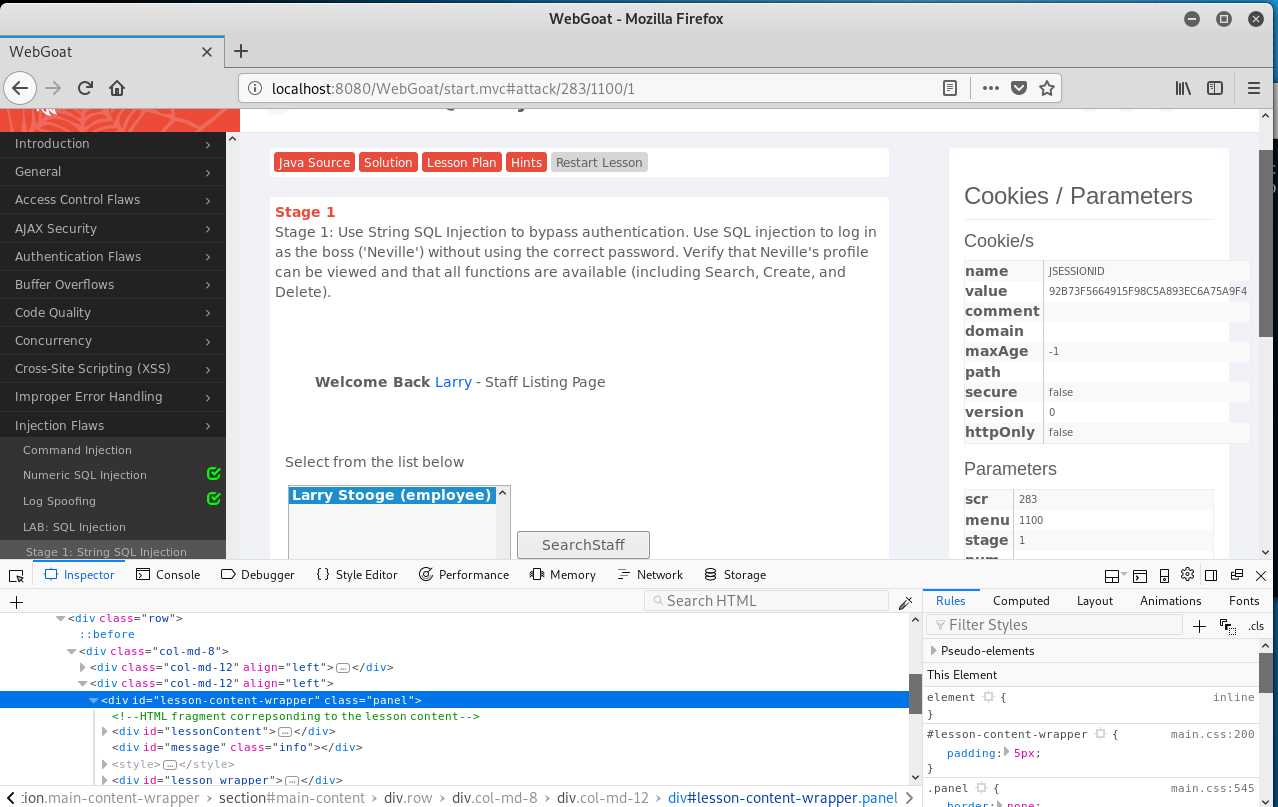This screenshot has width=1278, height=807.
Task: Toggle reader view in address bar
Action: click(x=950, y=88)
